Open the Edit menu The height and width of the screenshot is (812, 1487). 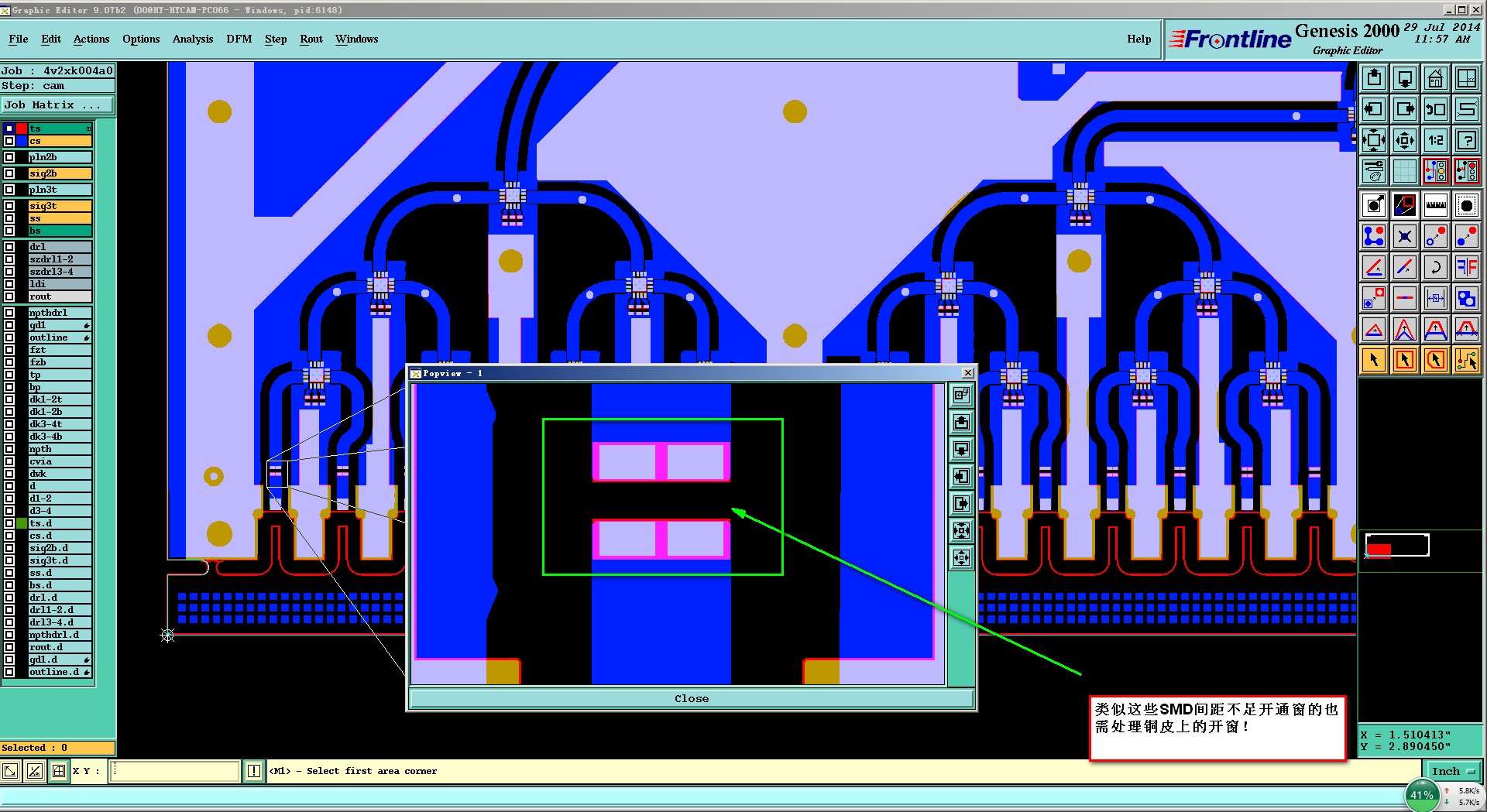tap(51, 39)
